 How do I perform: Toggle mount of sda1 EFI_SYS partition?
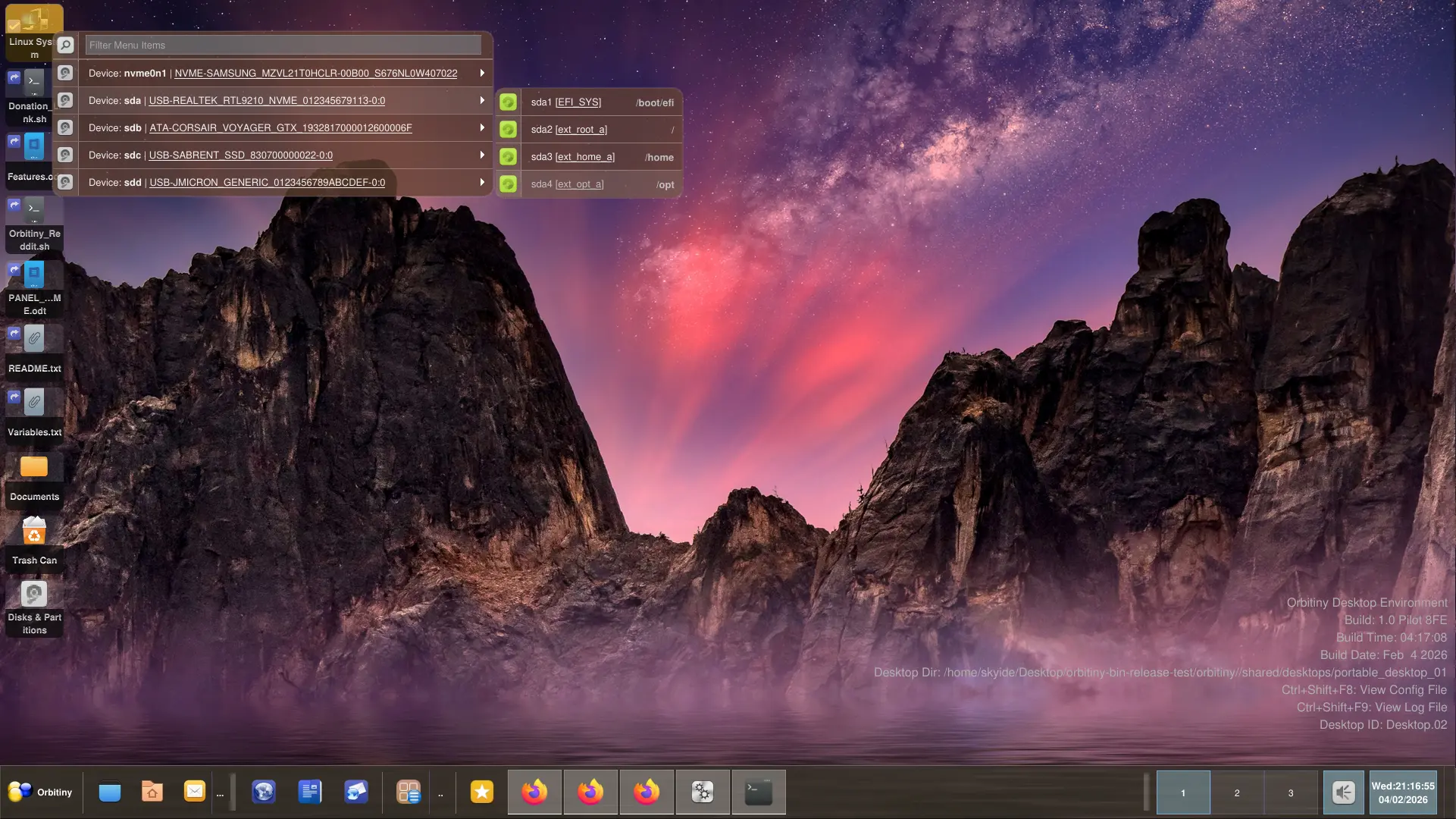coord(508,102)
